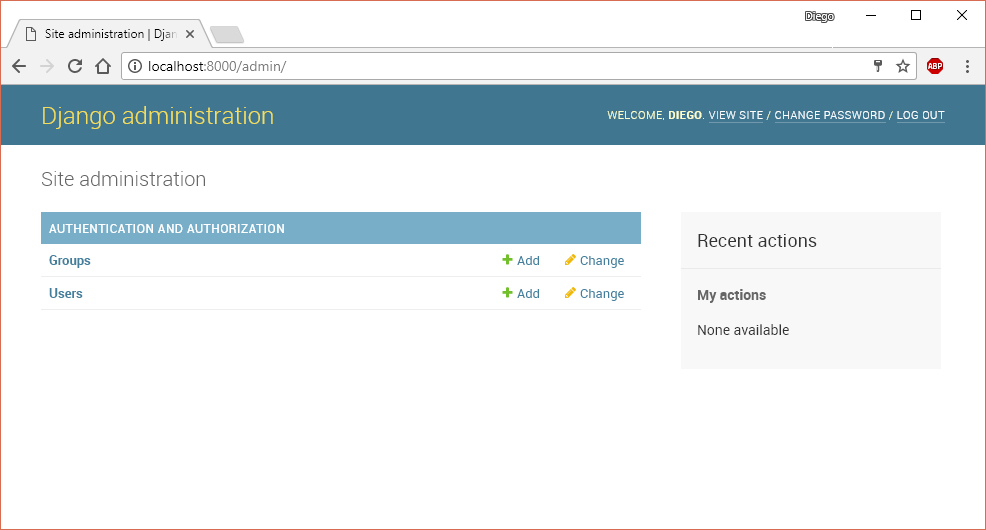Minimize the browser window

(x=871, y=16)
